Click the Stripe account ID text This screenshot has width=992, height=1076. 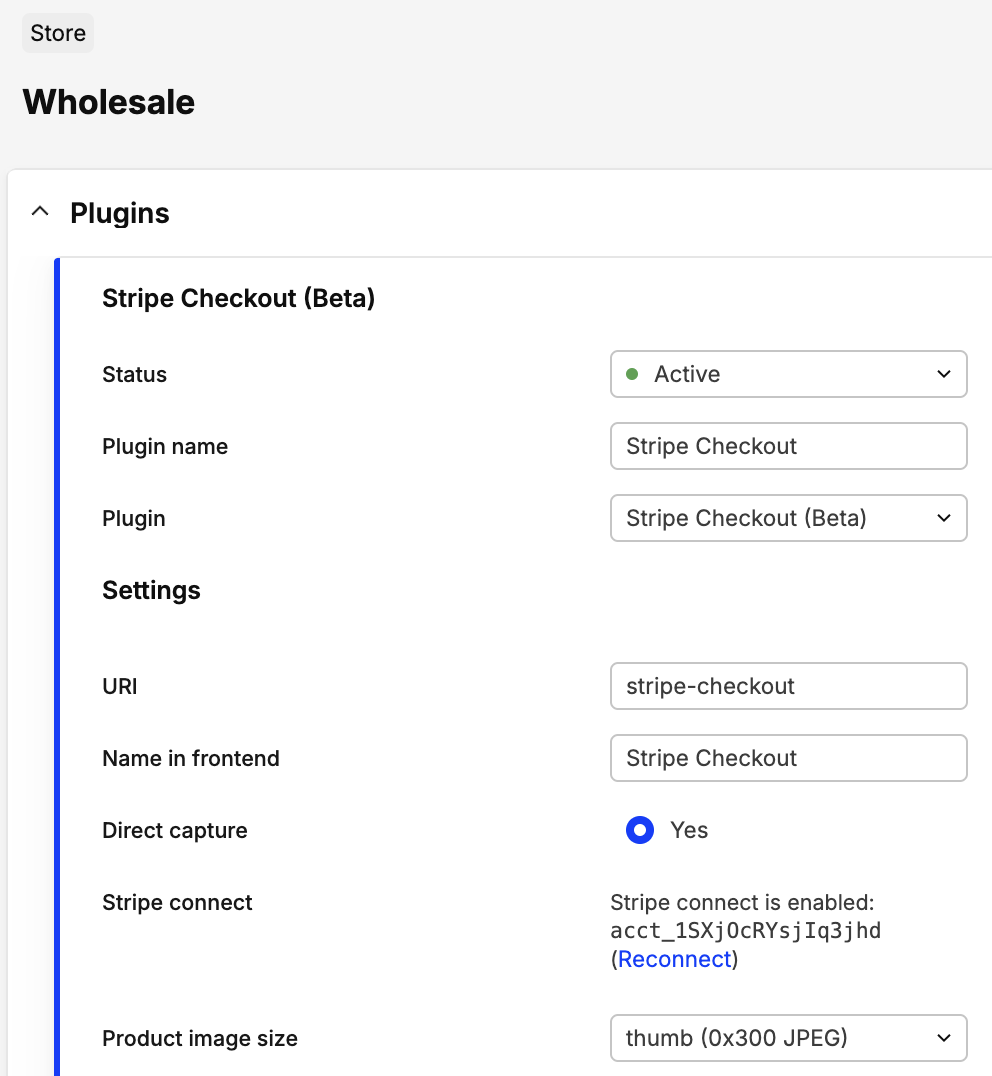pos(745,931)
